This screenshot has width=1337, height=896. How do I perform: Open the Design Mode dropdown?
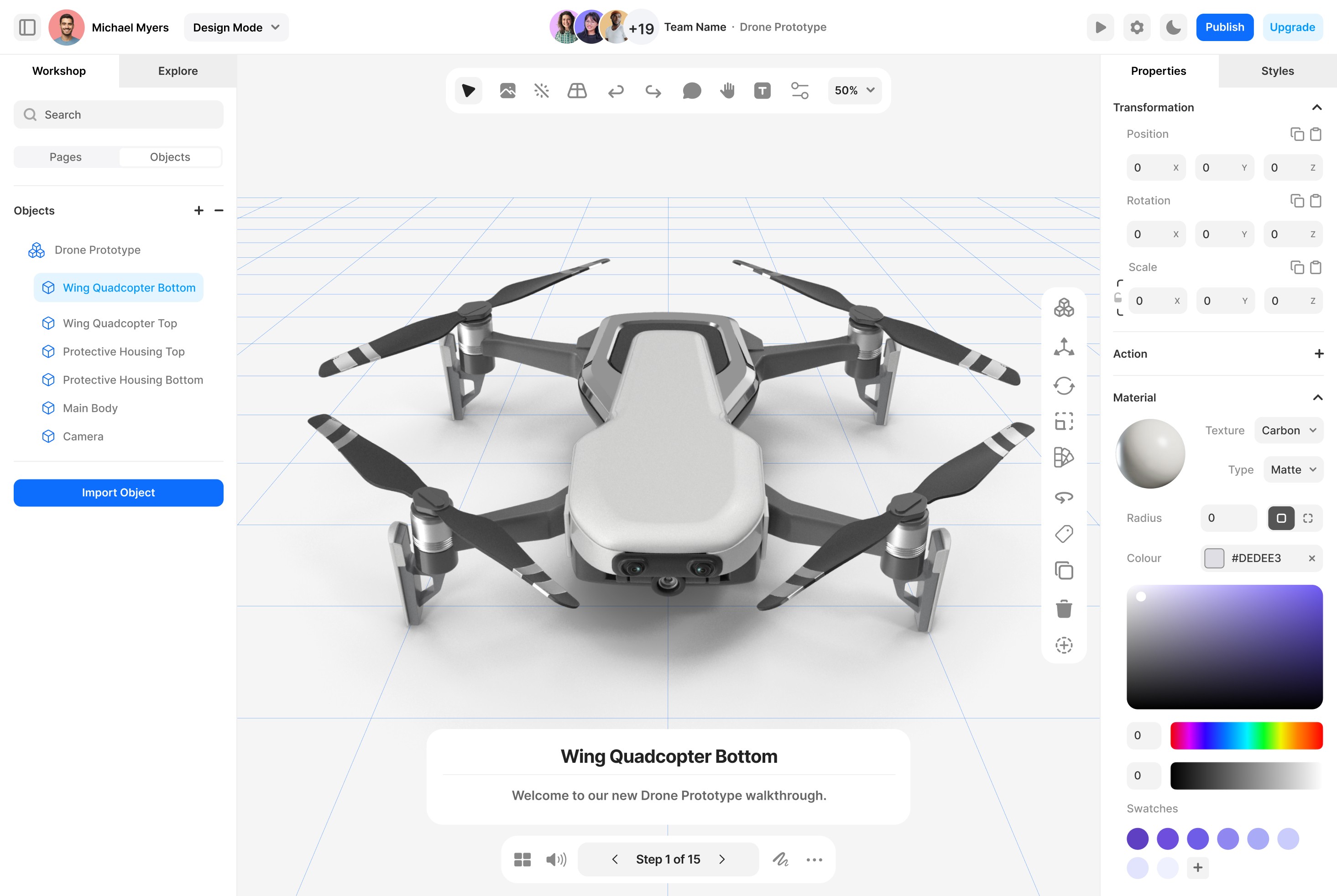click(236, 27)
